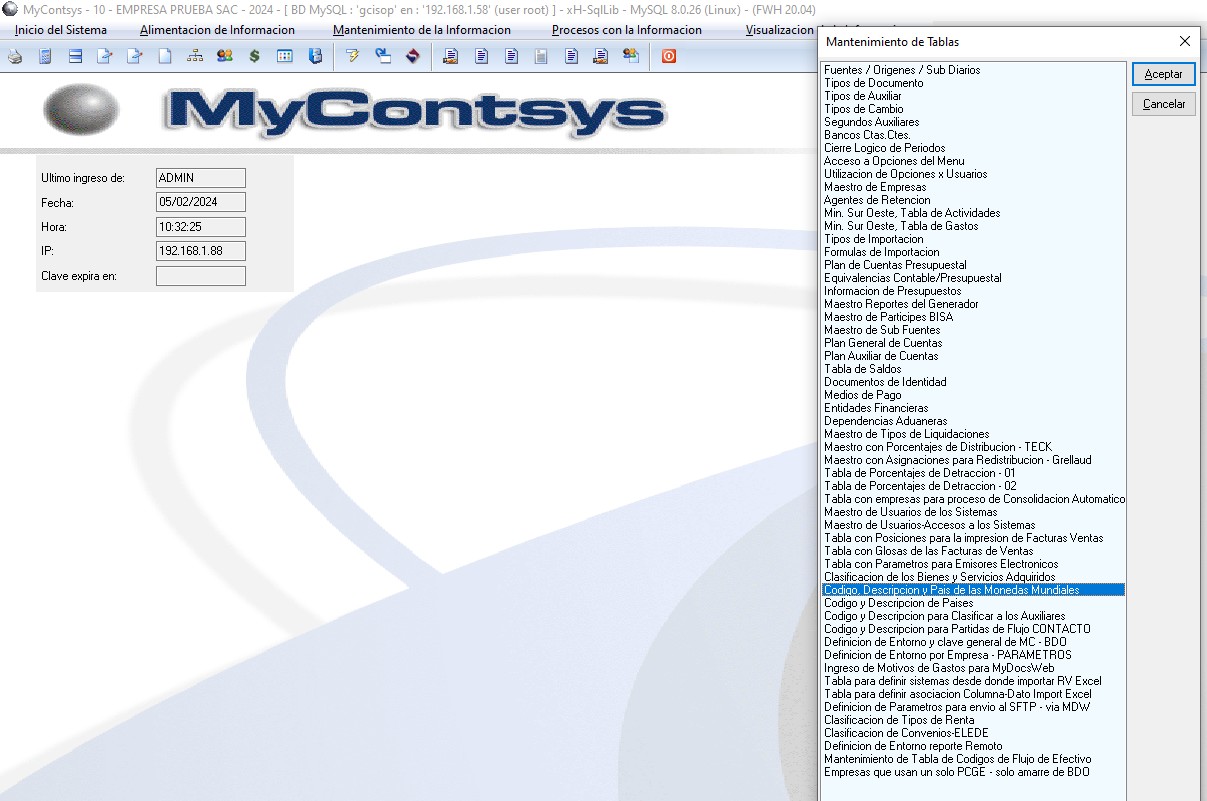Click the green dollar sign icon

255,57
